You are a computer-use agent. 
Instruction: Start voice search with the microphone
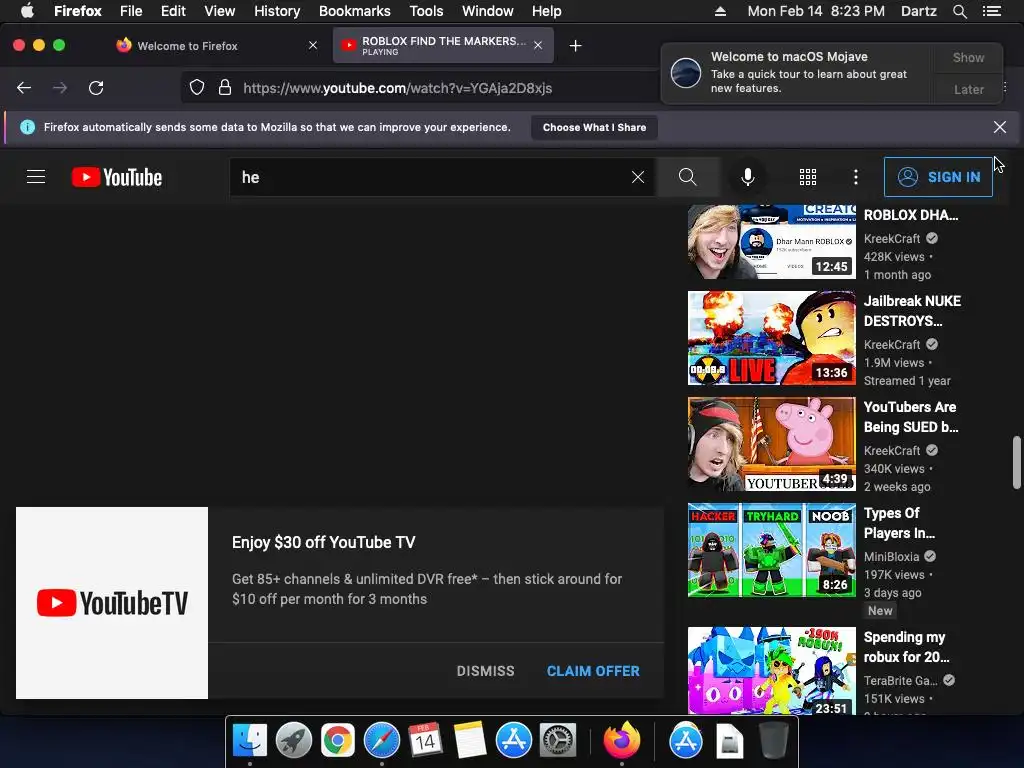coord(748,177)
